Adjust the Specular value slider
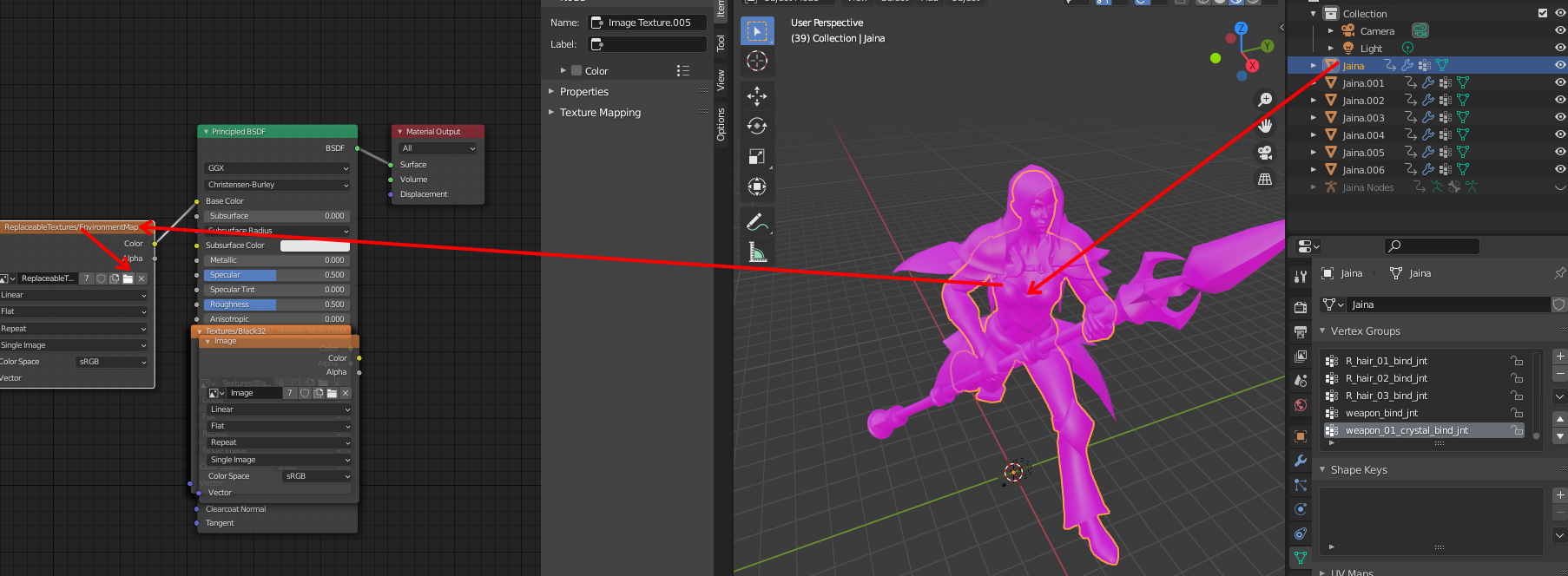1568x576 pixels. [278, 275]
